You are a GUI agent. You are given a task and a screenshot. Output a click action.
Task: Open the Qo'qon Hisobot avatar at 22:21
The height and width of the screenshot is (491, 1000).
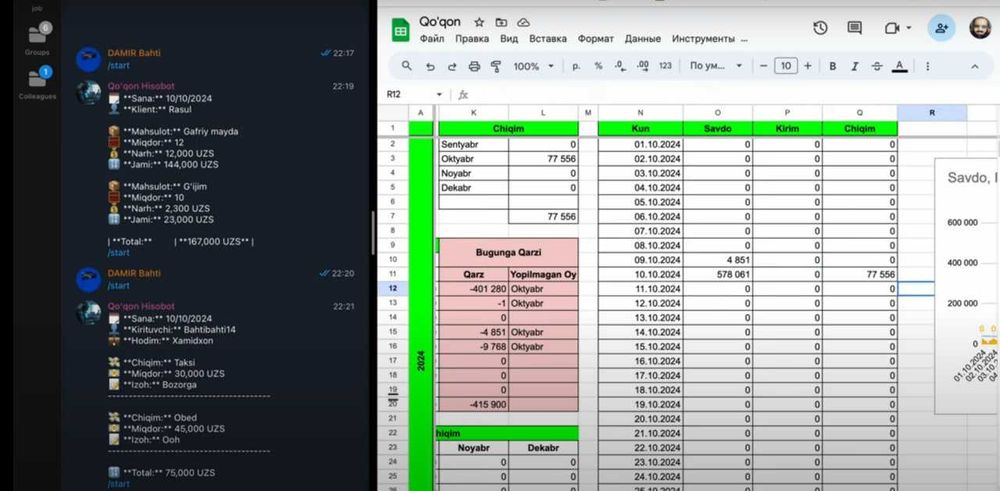coord(89,312)
